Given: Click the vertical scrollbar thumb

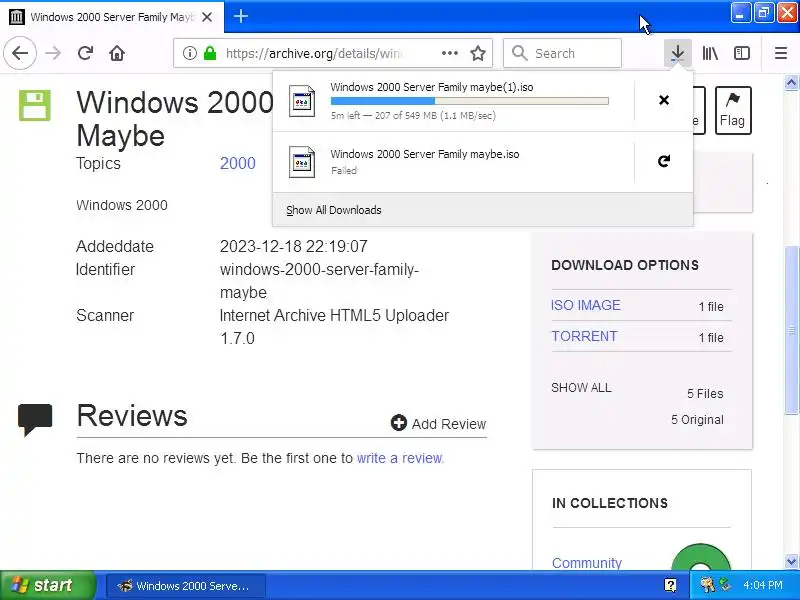Looking at the screenshot, I should (791, 330).
